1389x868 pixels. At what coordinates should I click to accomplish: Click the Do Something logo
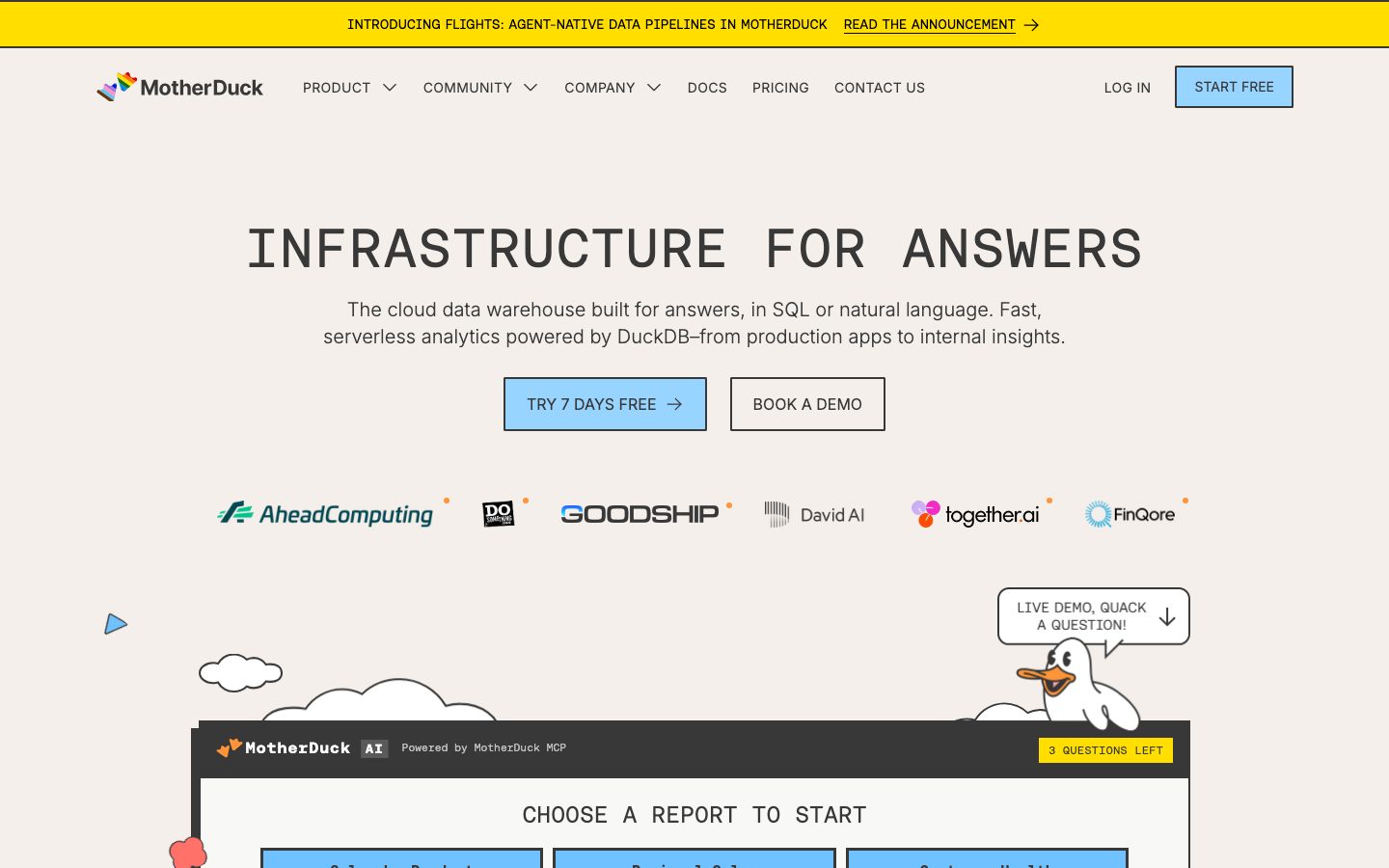pyautogui.click(x=499, y=513)
